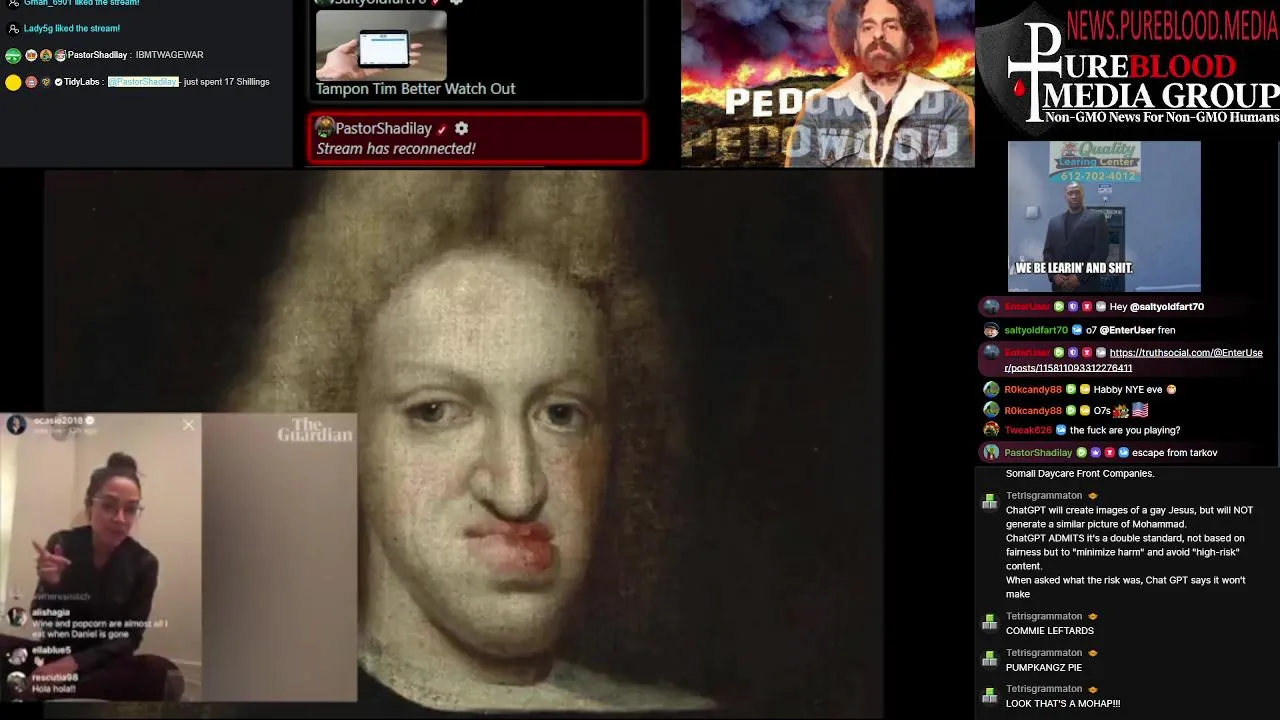Click R0kcandy88's avatar on the O7s message
Image resolution: width=1280 pixels, height=720 pixels.
(x=991, y=410)
